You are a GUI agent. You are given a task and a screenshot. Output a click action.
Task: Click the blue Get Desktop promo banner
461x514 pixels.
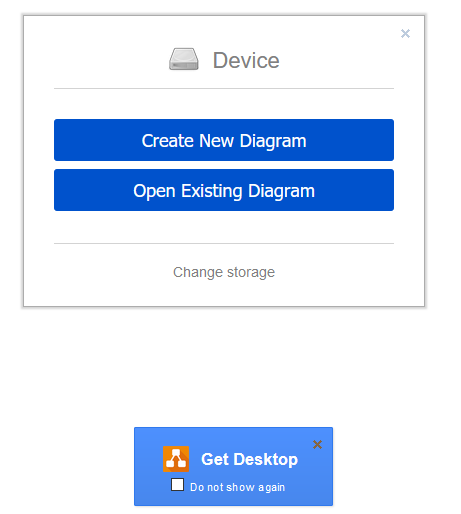(233, 466)
